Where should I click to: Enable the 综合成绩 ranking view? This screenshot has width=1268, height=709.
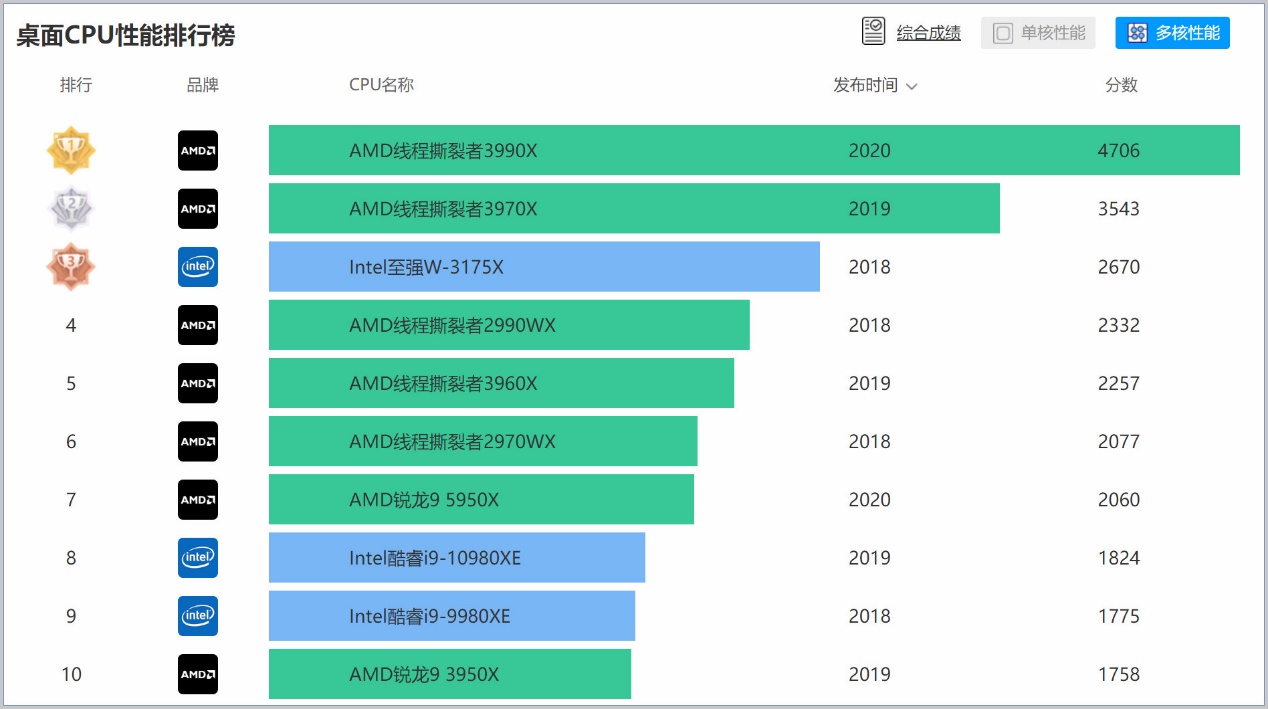(x=929, y=31)
